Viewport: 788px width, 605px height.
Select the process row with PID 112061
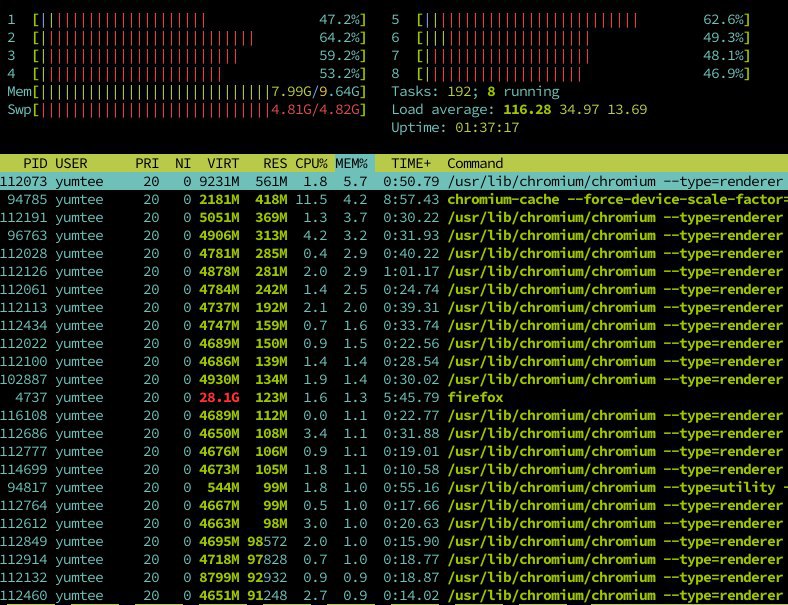coord(394,289)
